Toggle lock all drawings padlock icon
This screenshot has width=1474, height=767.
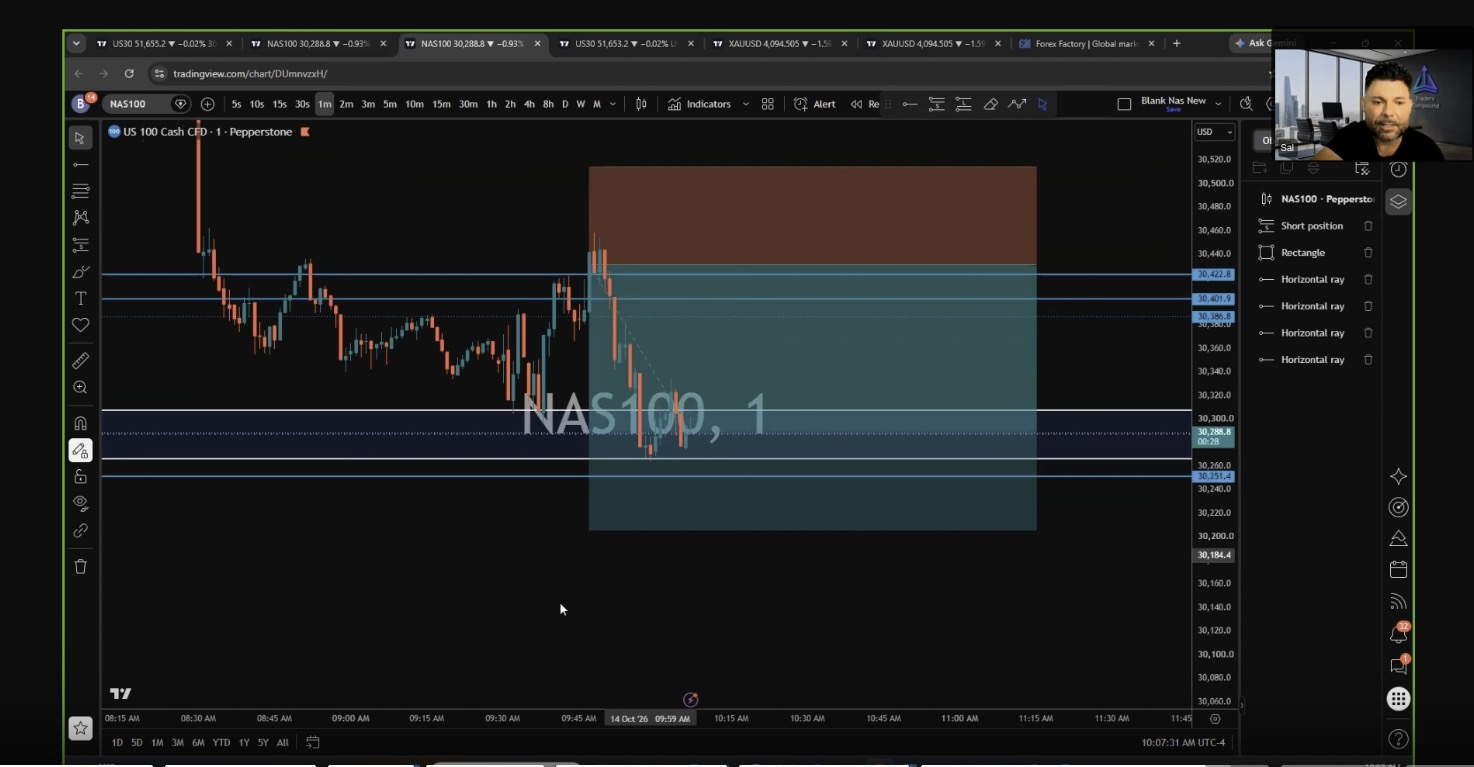tap(80, 477)
